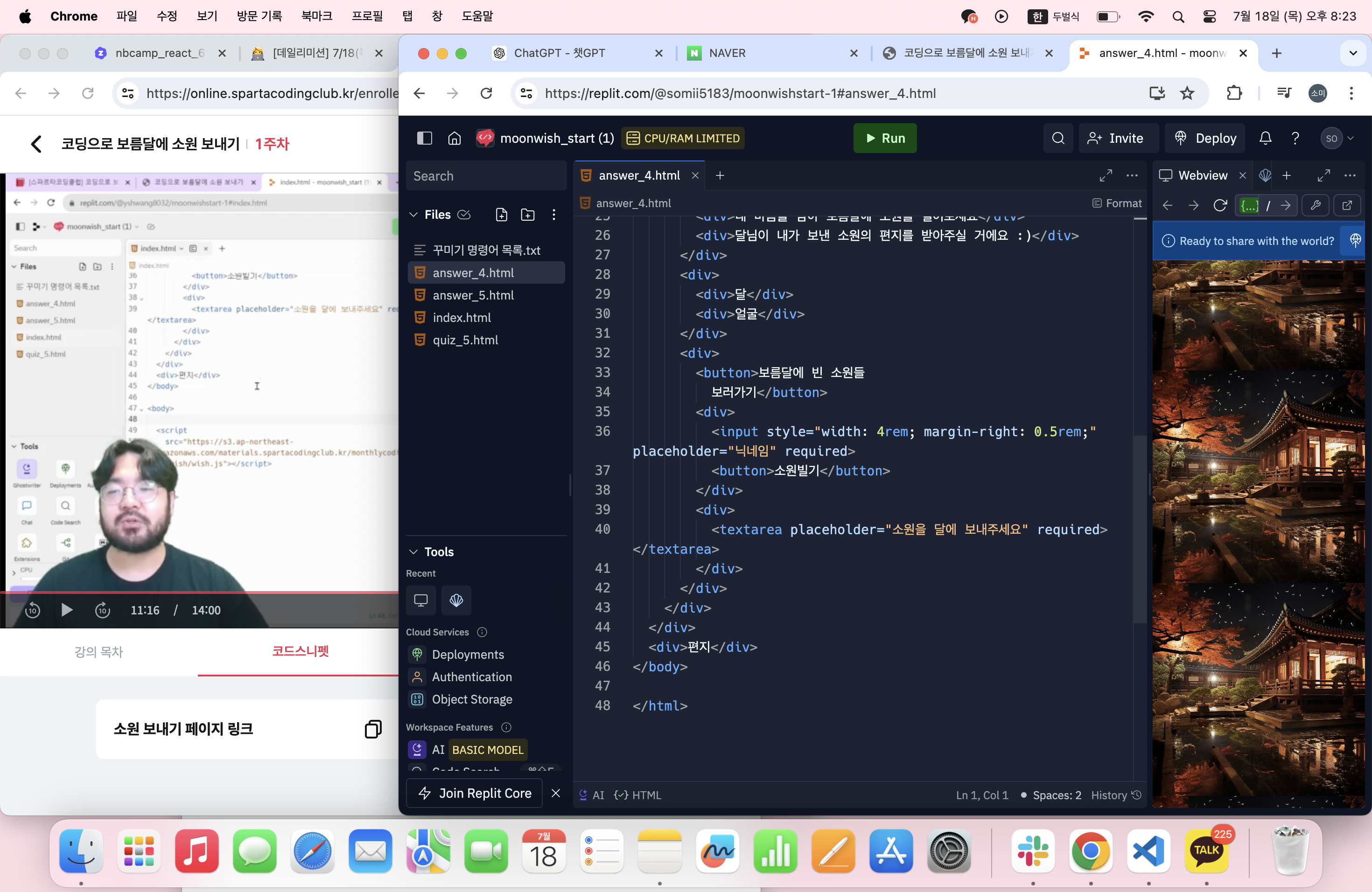The image size is (1372, 892).
Task: Collapse the Files section chevron
Action: pyautogui.click(x=413, y=215)
